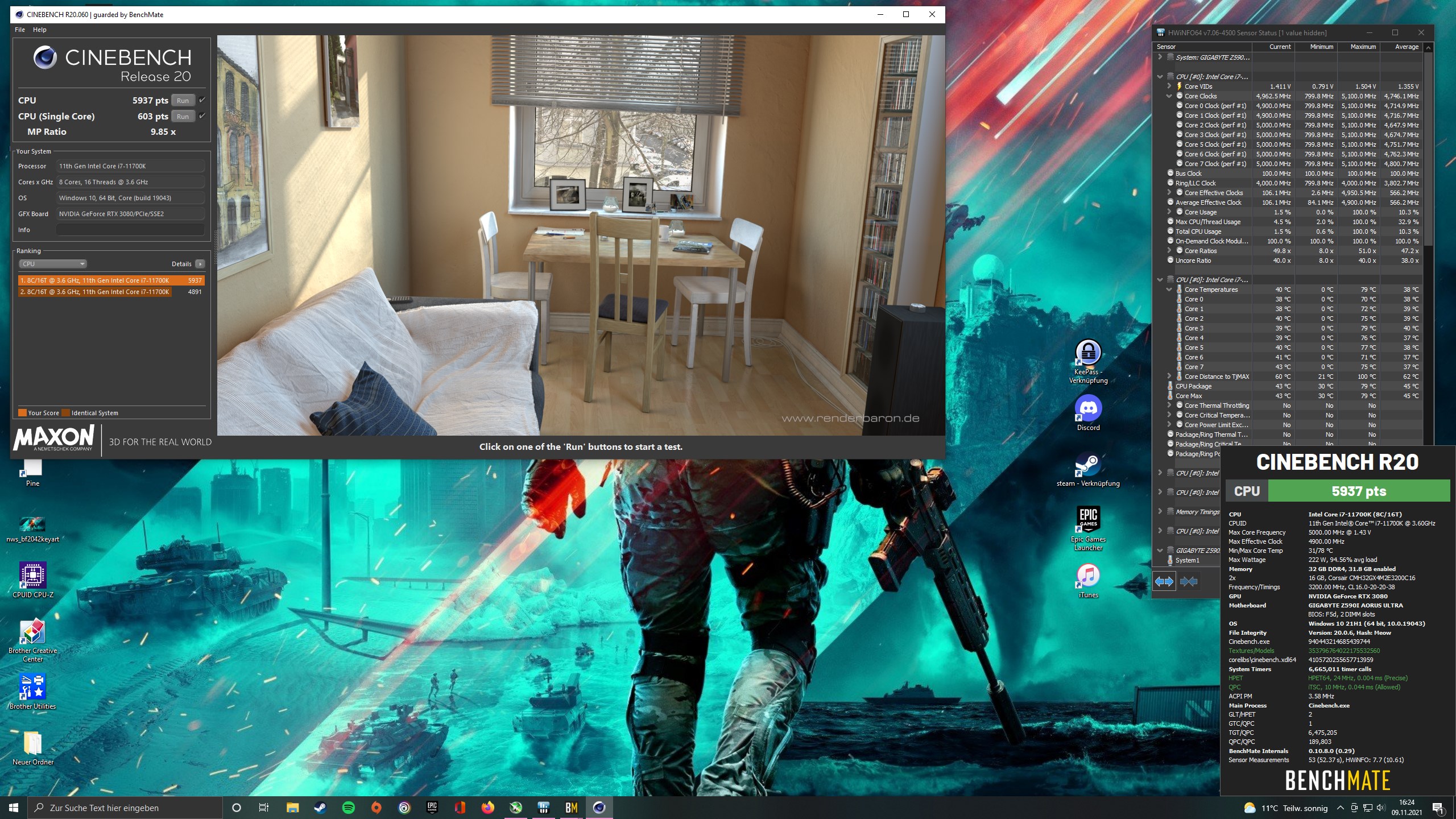
Task: Run the CPU (Single Core) benchmark
Action: click(x=183, y=117)
